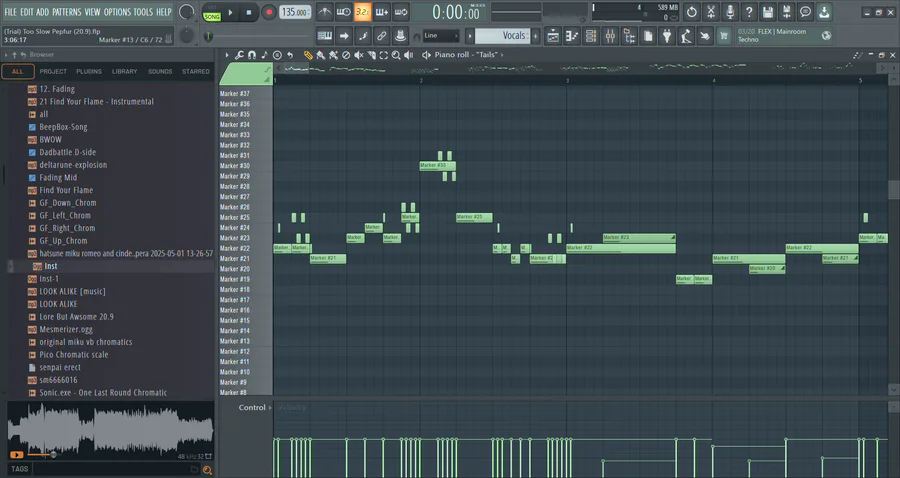Toggle wait for input before recording

point(343,11)
